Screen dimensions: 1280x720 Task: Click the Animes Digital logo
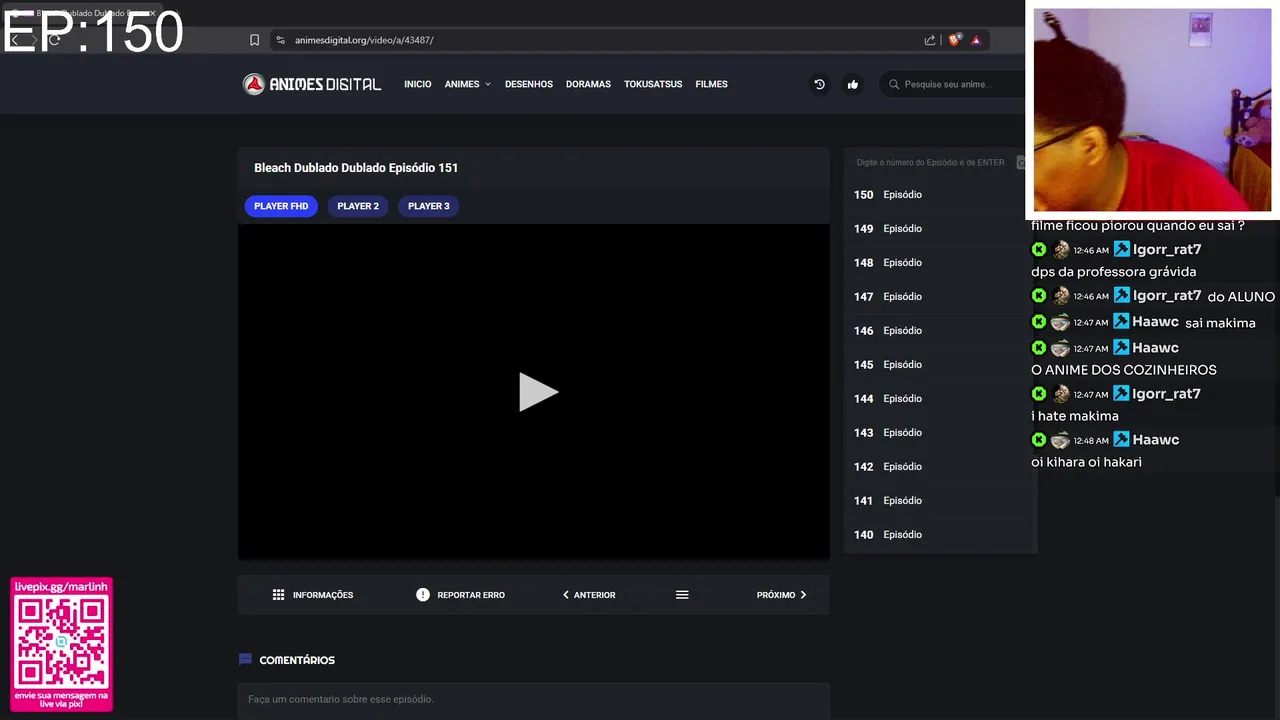pyautogui.click(x=312, y=84)
